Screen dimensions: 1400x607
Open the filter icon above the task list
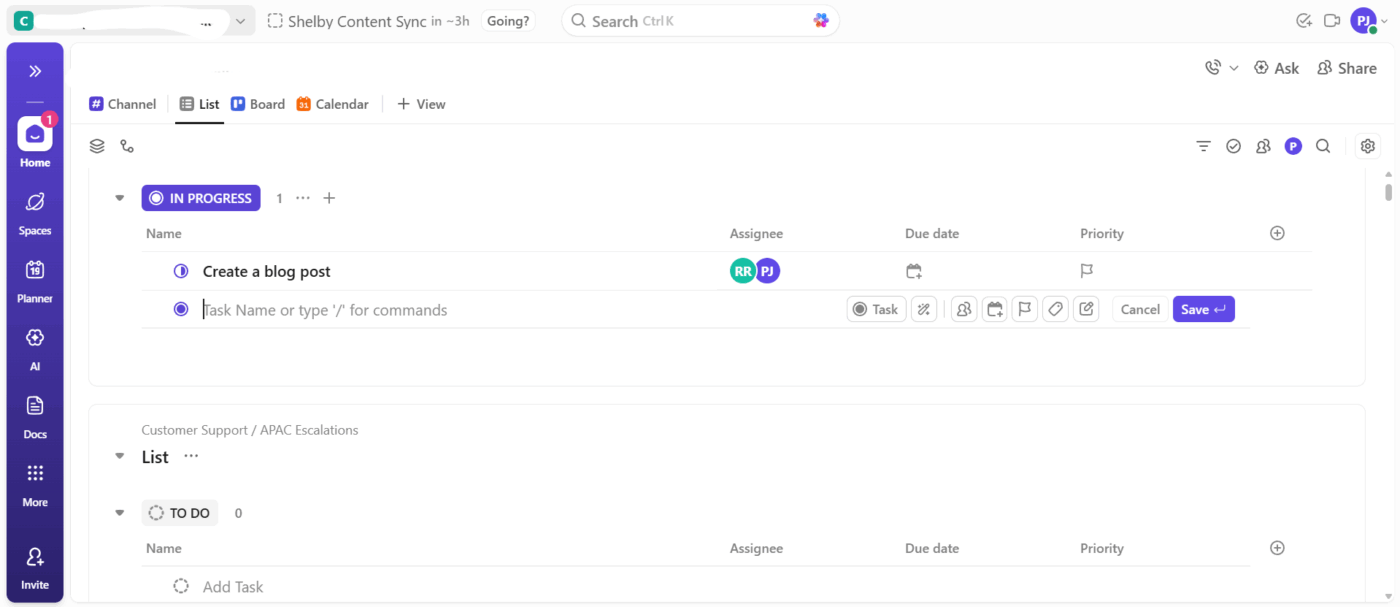point(1203,146)
